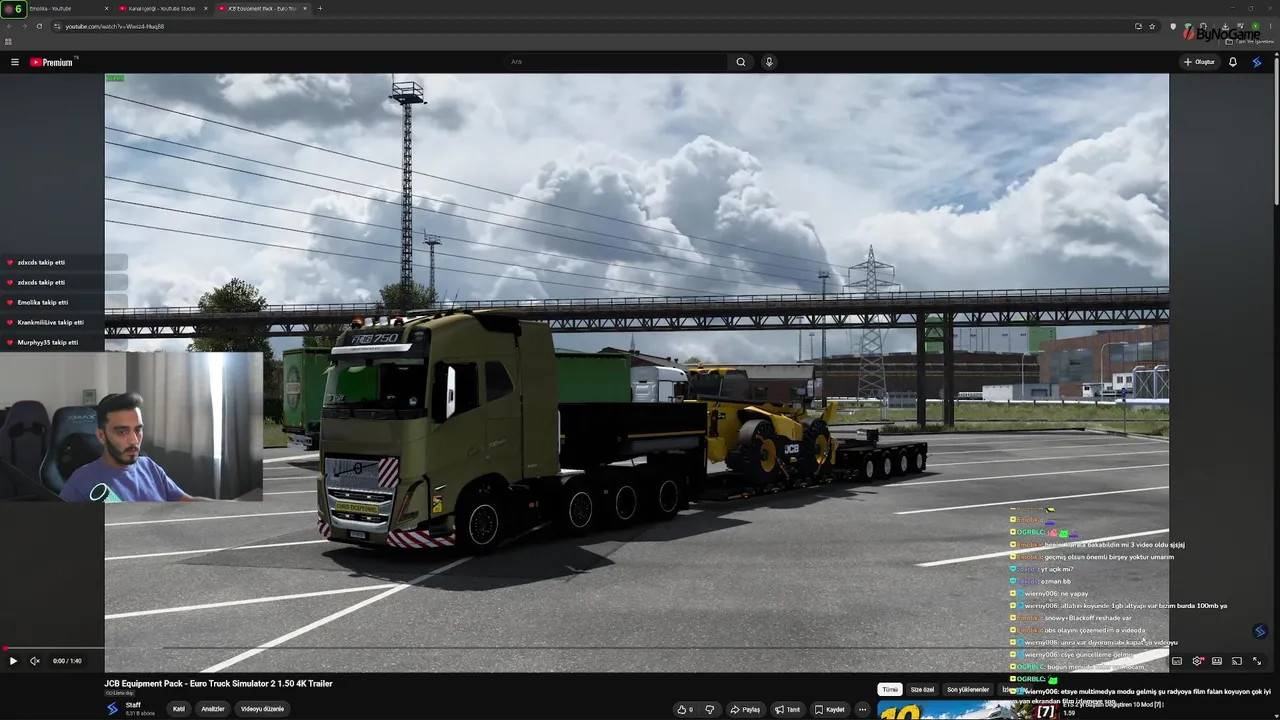The width and height of the screenshot is (1280, 720).
Task: Bookmark this page with the star
Action: [1152, 26]
